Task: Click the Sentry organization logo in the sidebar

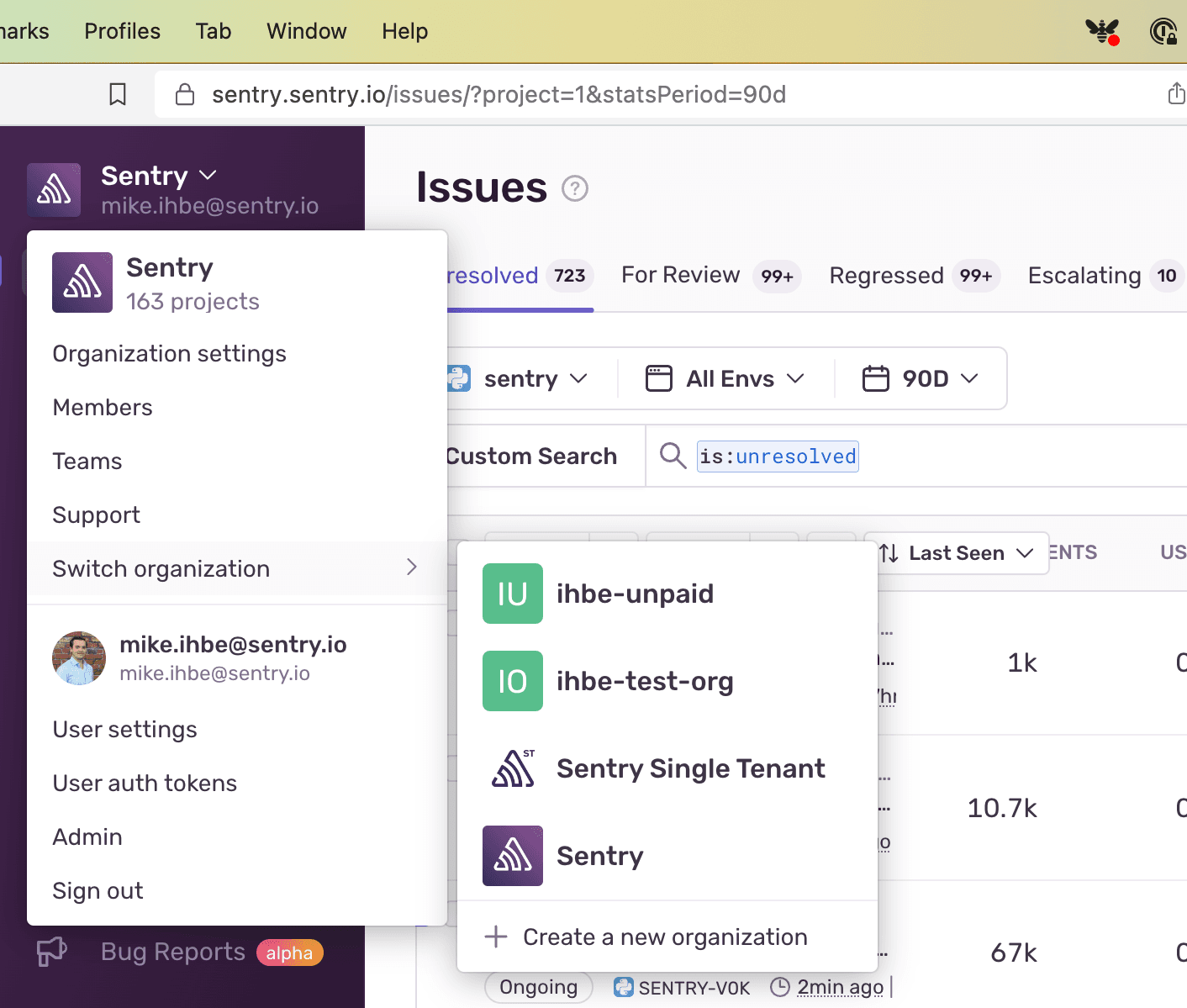Action: [x=53, y=189]
